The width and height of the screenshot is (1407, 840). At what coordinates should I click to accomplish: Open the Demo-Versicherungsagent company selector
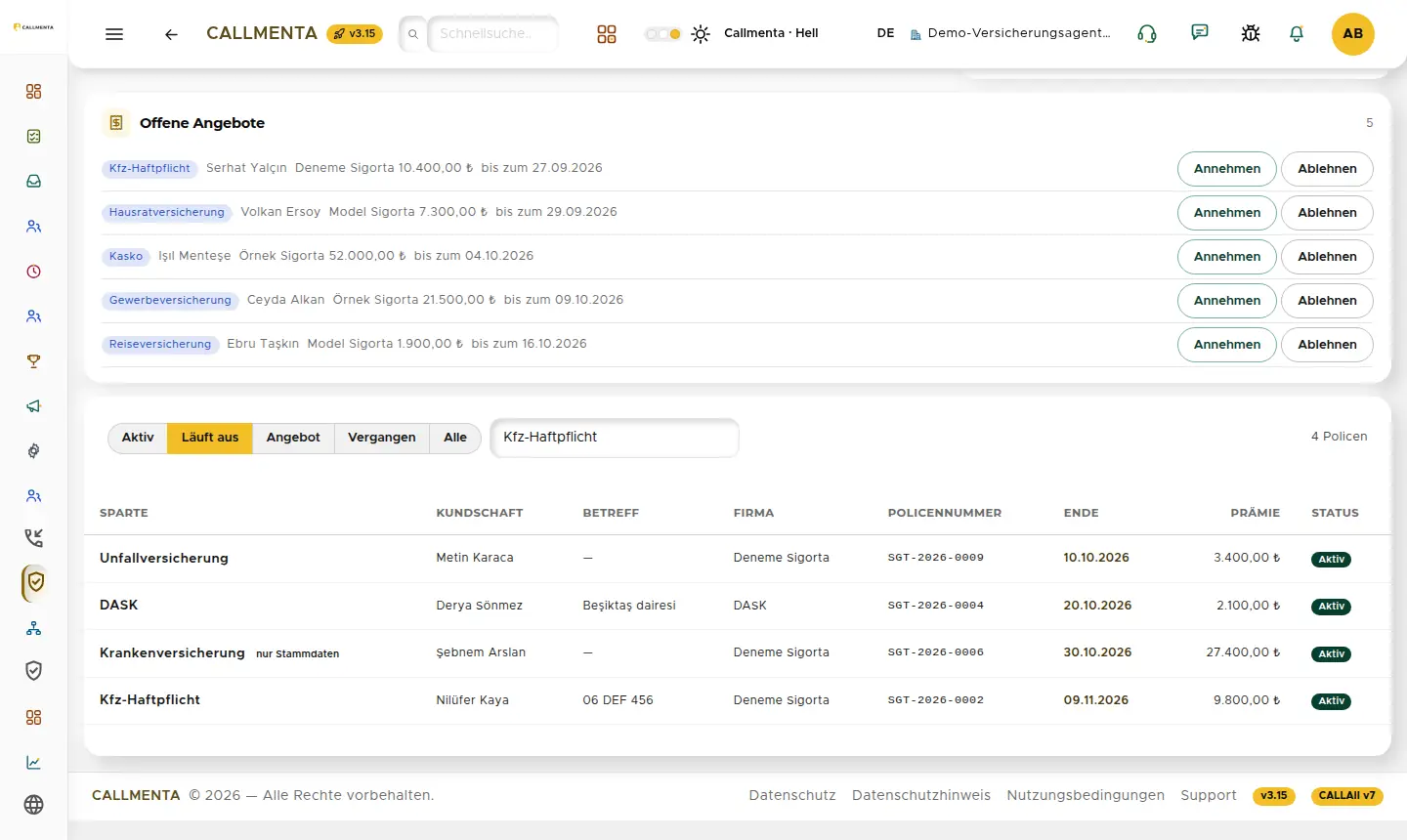[1010, 33]
